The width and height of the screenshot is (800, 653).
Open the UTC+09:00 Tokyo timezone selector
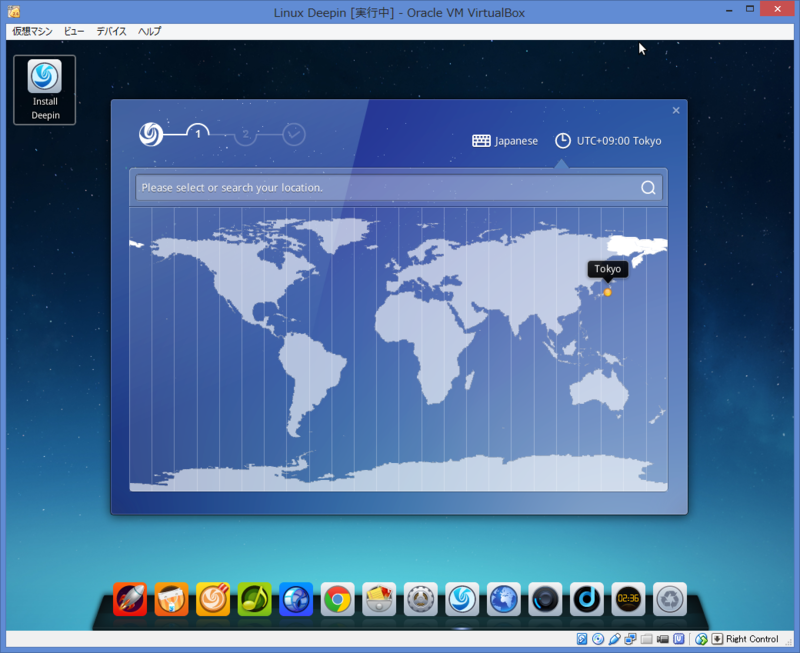610,141
